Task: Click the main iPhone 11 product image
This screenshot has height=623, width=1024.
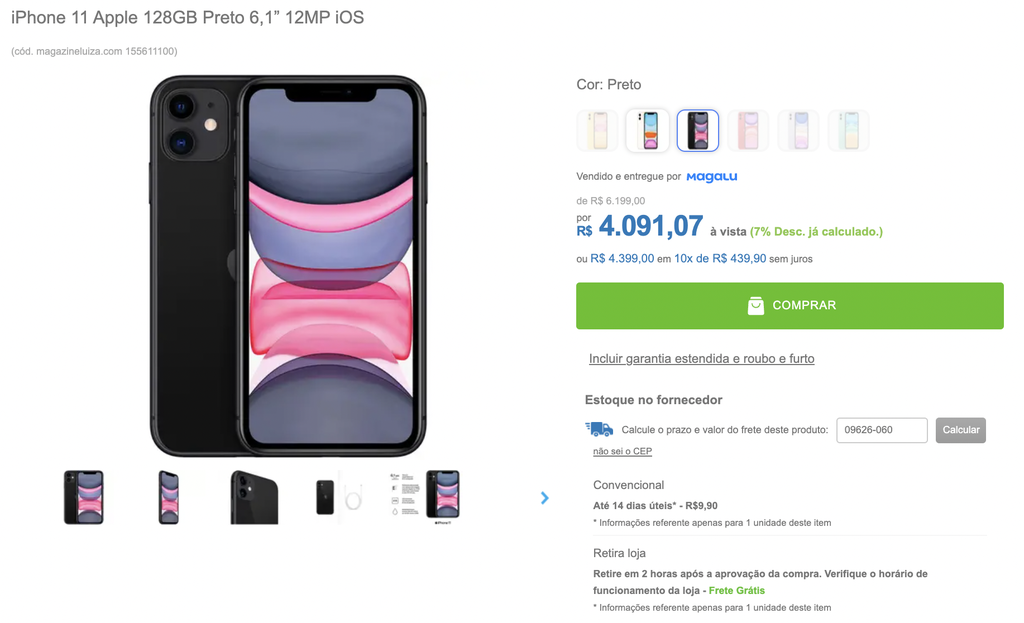Action: pyautogui.click(x=288, y=266)
